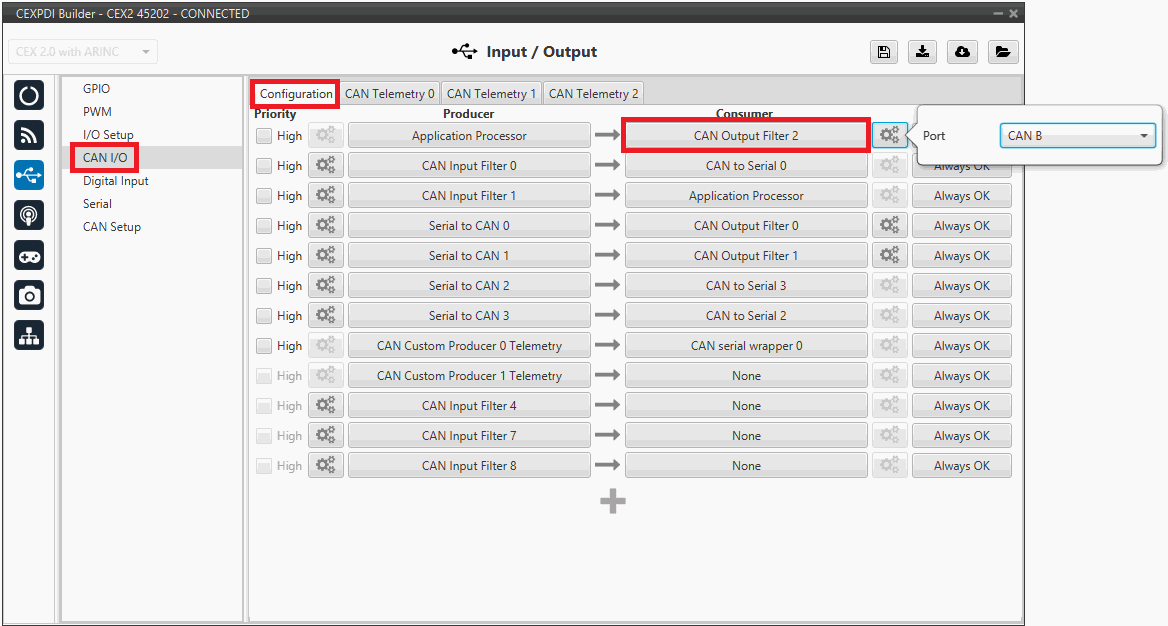The height and width of the screenshot is (626, 1168).
Task: Open the camera section in sidebar
Action: pos(29,295)
